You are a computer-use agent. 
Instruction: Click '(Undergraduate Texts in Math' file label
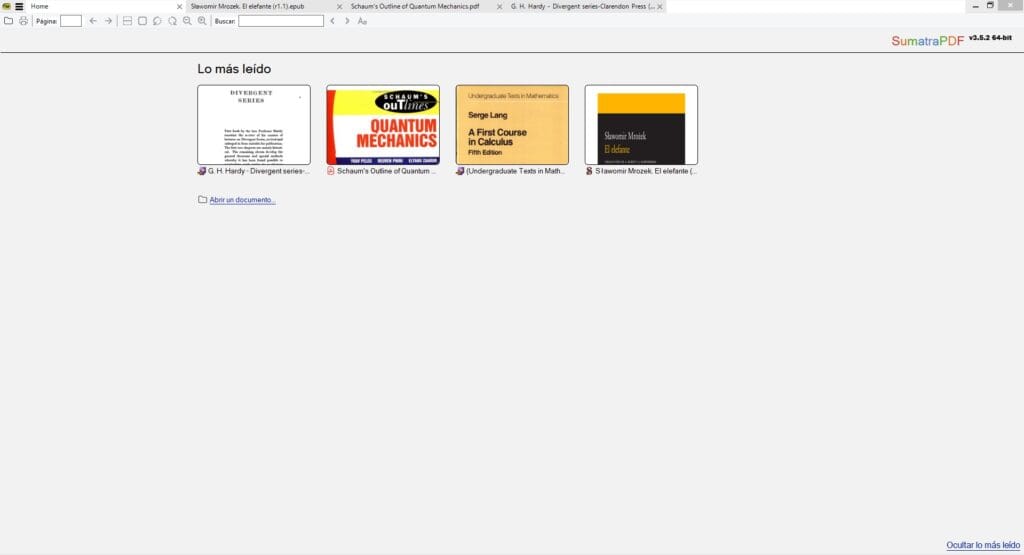point(515,171)
